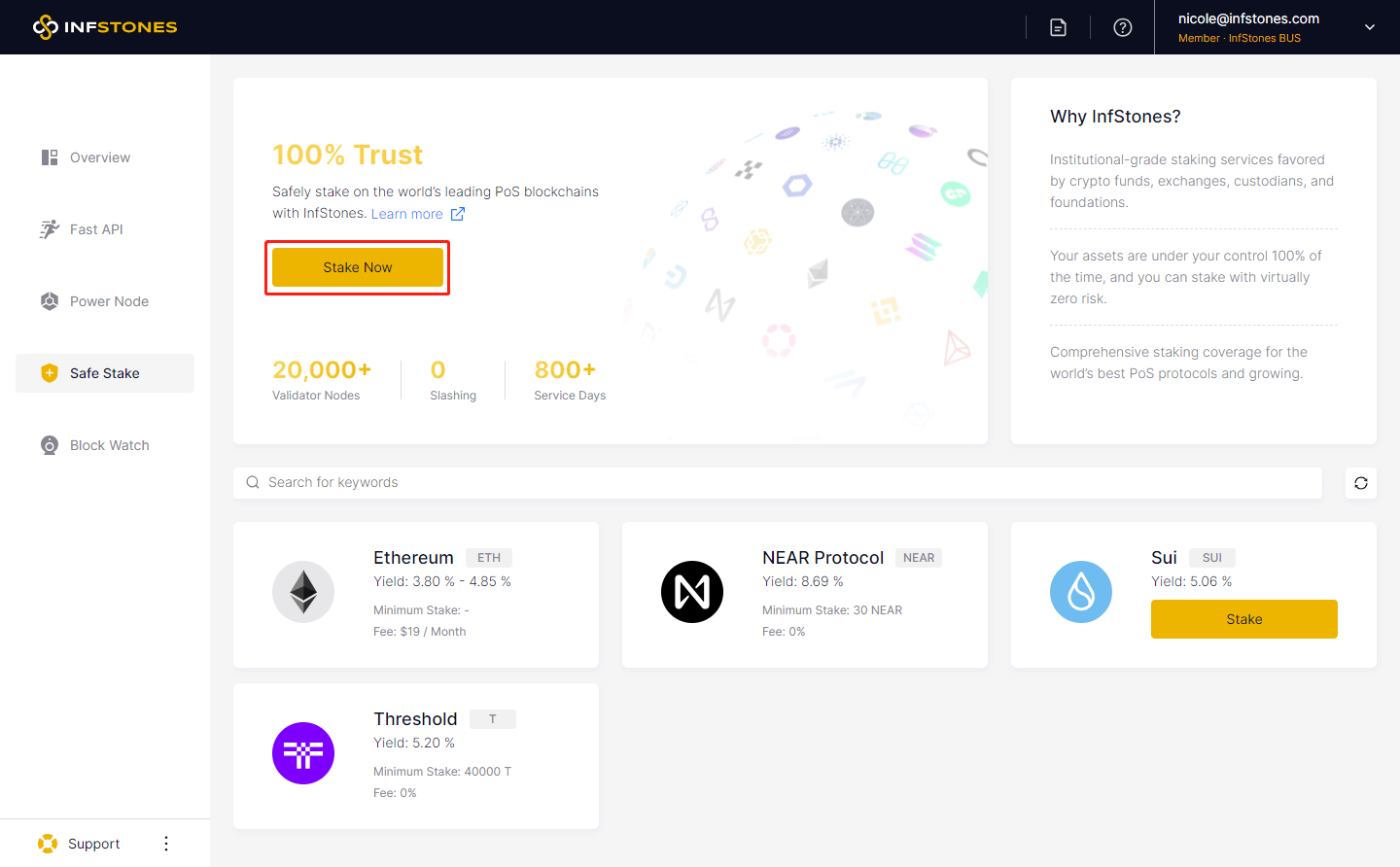The height and width of the screenshot is (867, 1400).
Task: Click the Power Node icon
Action: pyautogui.click(x=50, y=301)
